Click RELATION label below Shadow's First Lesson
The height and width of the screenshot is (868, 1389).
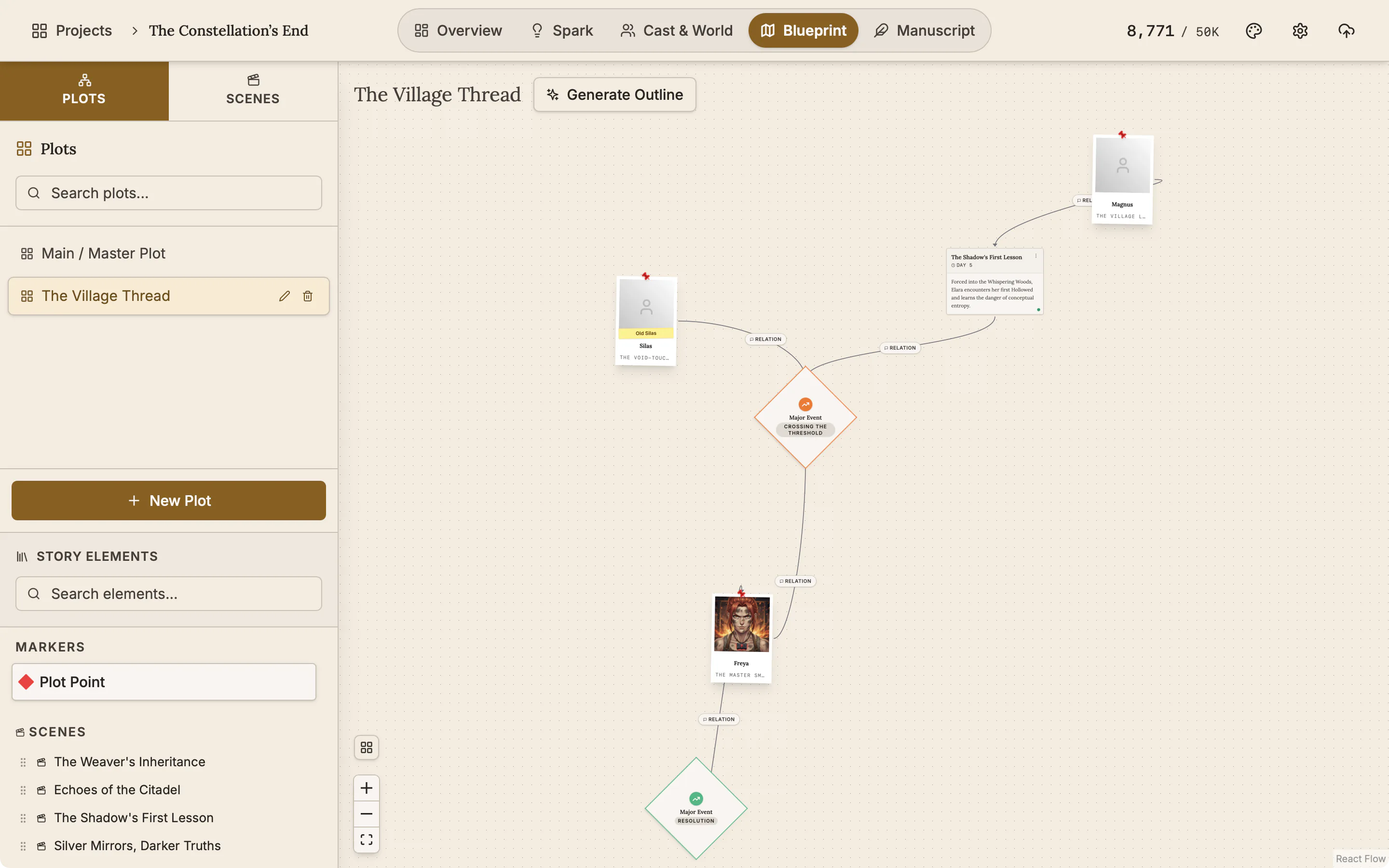(900, 348)
